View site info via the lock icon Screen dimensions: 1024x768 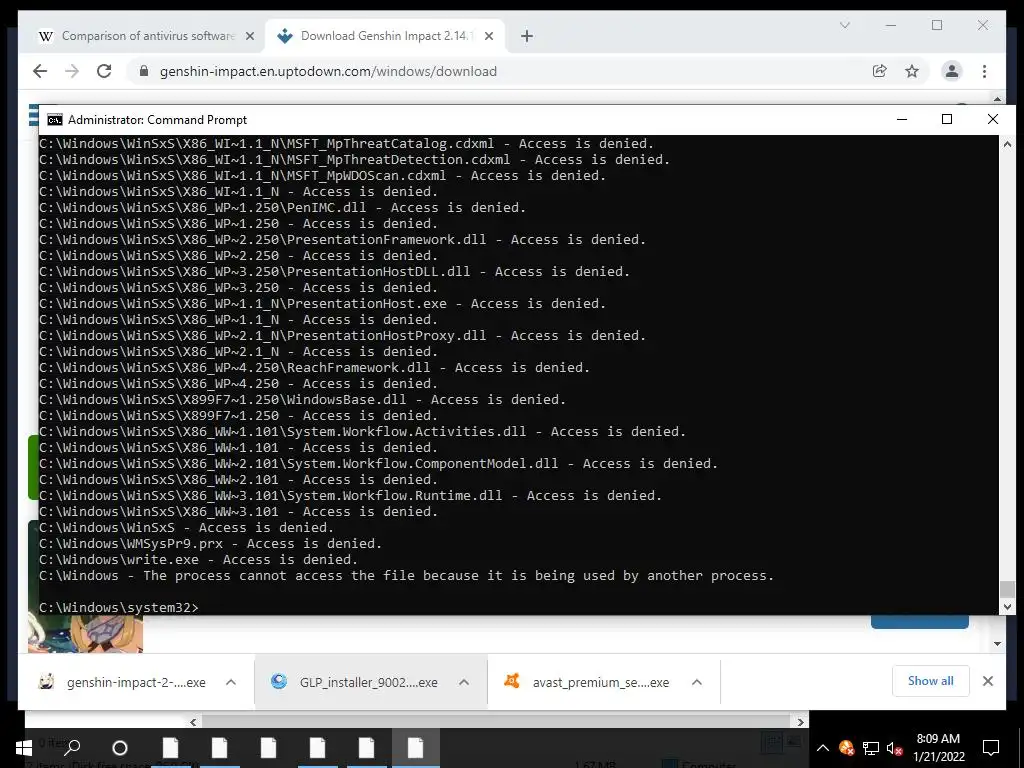144,71
